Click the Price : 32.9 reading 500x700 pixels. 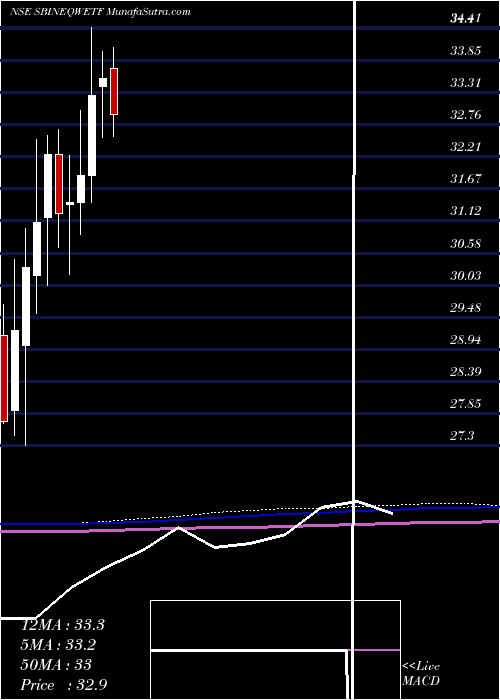(x=63, y=685)
